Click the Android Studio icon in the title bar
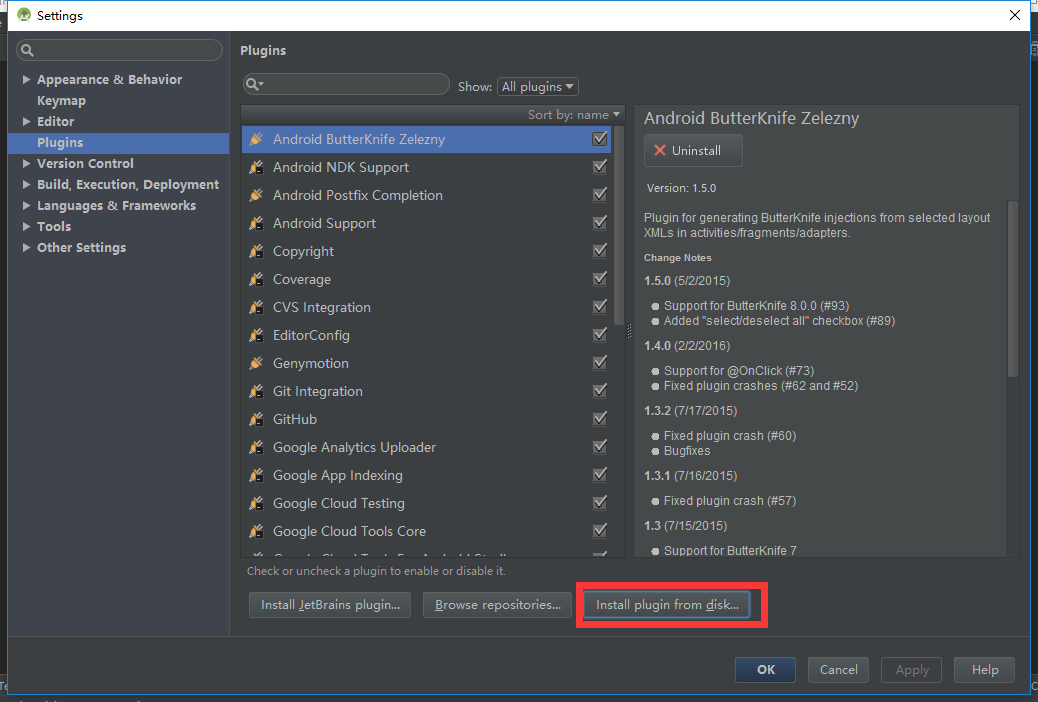The width and height of the screenshot is (1038, 702). 24,15
